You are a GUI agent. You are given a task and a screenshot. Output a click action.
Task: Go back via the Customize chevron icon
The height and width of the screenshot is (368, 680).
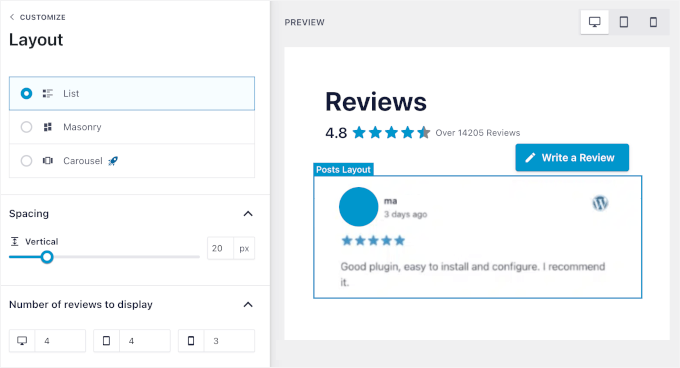[12, 17]
